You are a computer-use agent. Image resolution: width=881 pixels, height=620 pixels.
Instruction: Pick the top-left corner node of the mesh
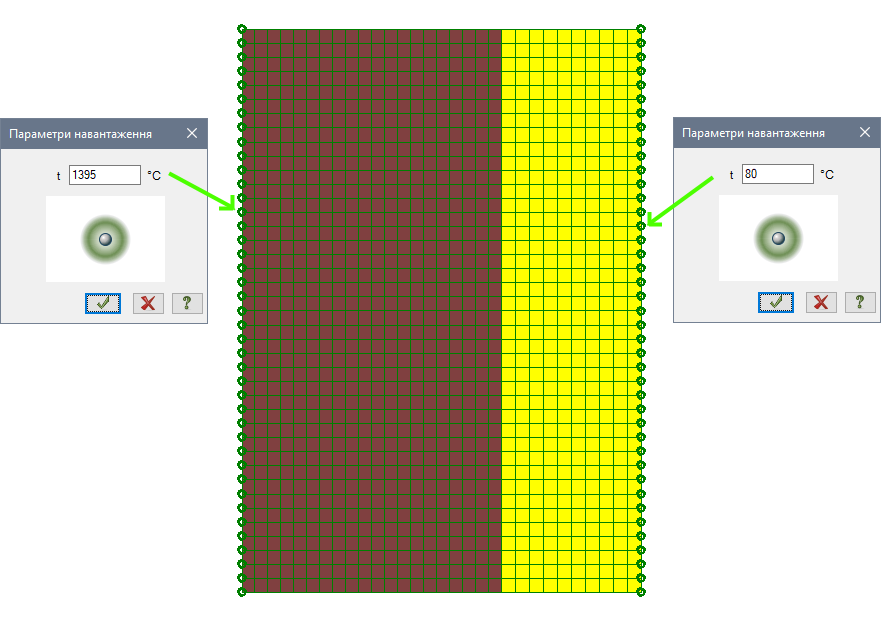pyautogui.click(x=242, y=29)
